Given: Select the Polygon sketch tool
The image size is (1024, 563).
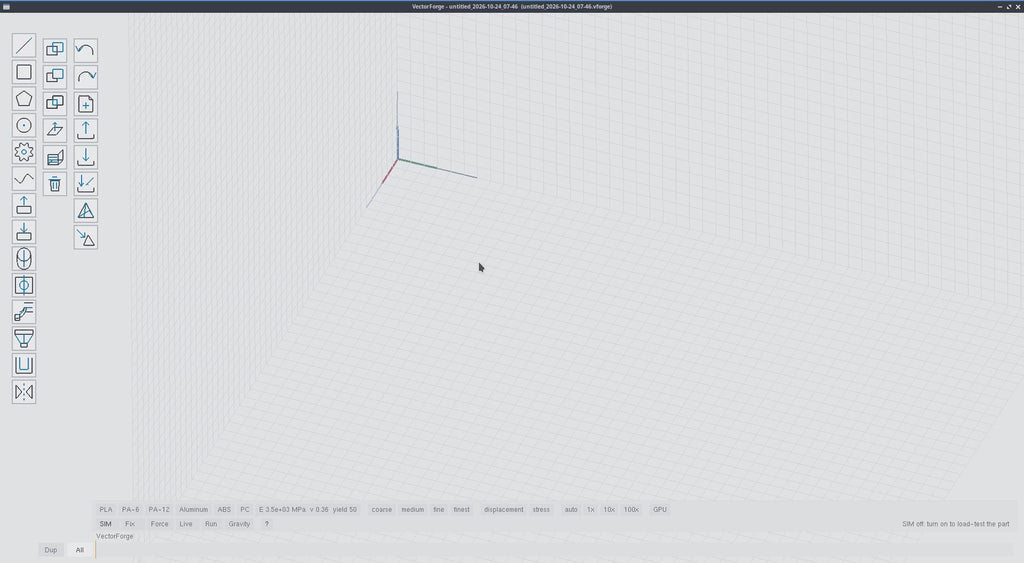Looking at the screenshot, I should point(24,99).
